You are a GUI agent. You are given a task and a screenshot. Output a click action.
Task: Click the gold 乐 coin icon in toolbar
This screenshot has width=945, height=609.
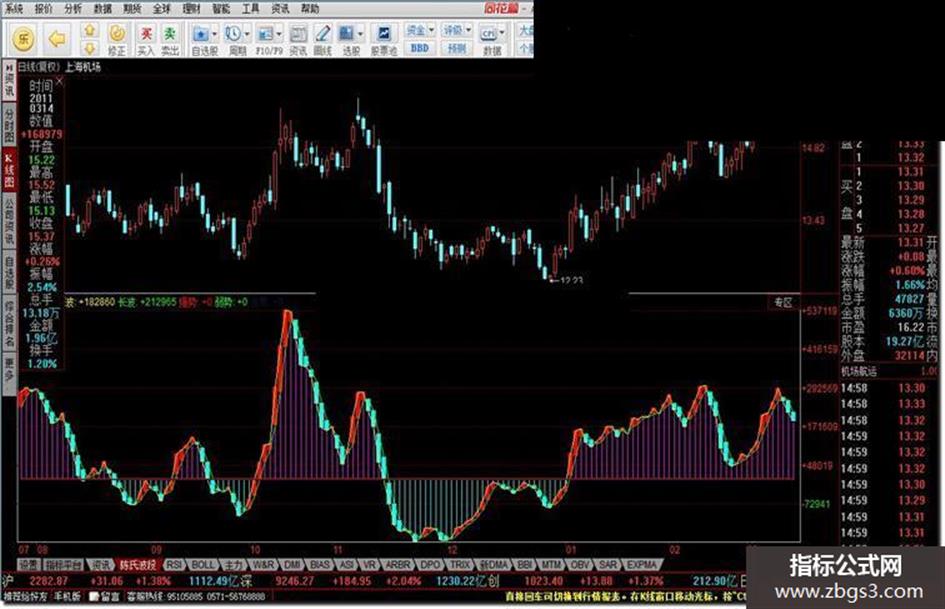tap(24, 39)
